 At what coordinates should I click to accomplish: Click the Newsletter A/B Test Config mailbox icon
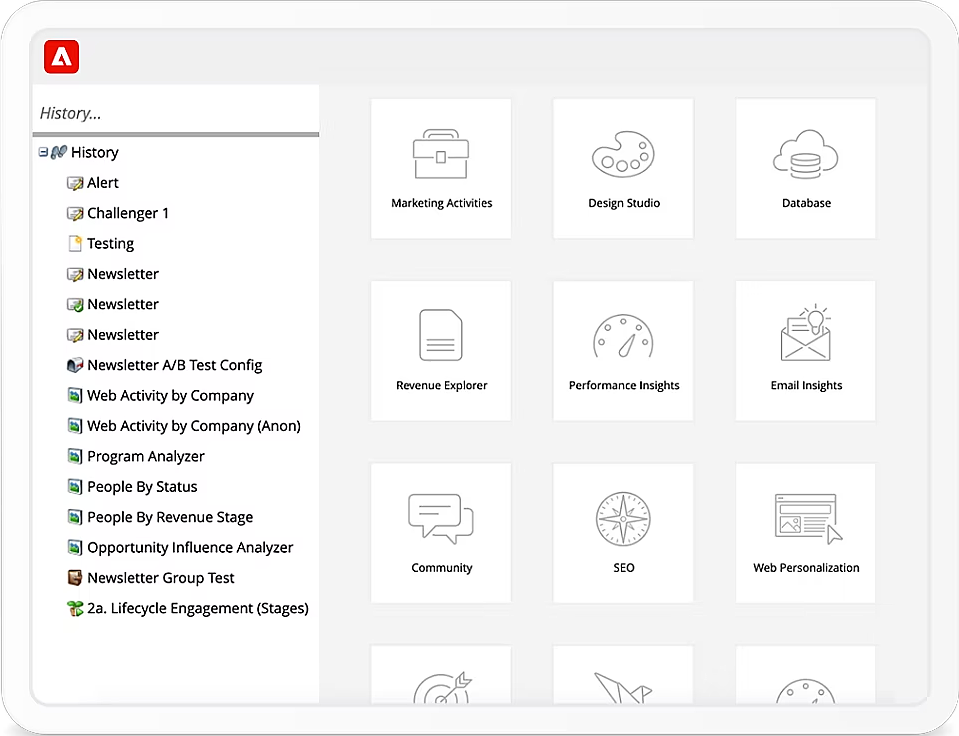point(75,365)
